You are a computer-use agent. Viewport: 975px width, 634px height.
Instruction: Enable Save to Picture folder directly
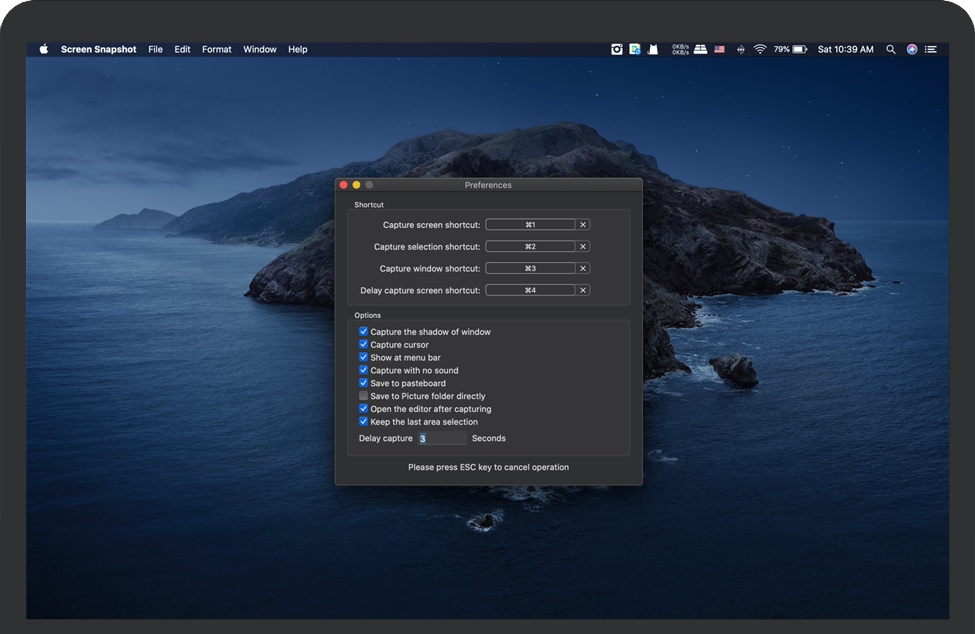click(363, 395)
